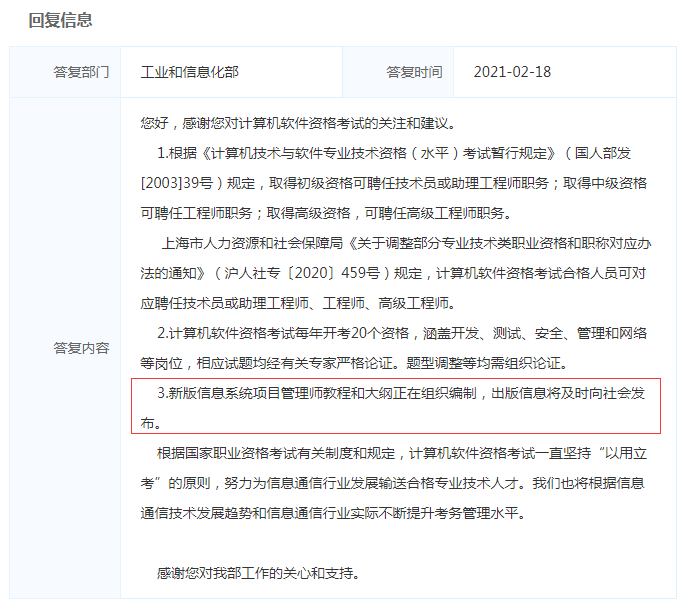Click the line starting 法的通知》（沪人社专

click(x=393, y=273)
